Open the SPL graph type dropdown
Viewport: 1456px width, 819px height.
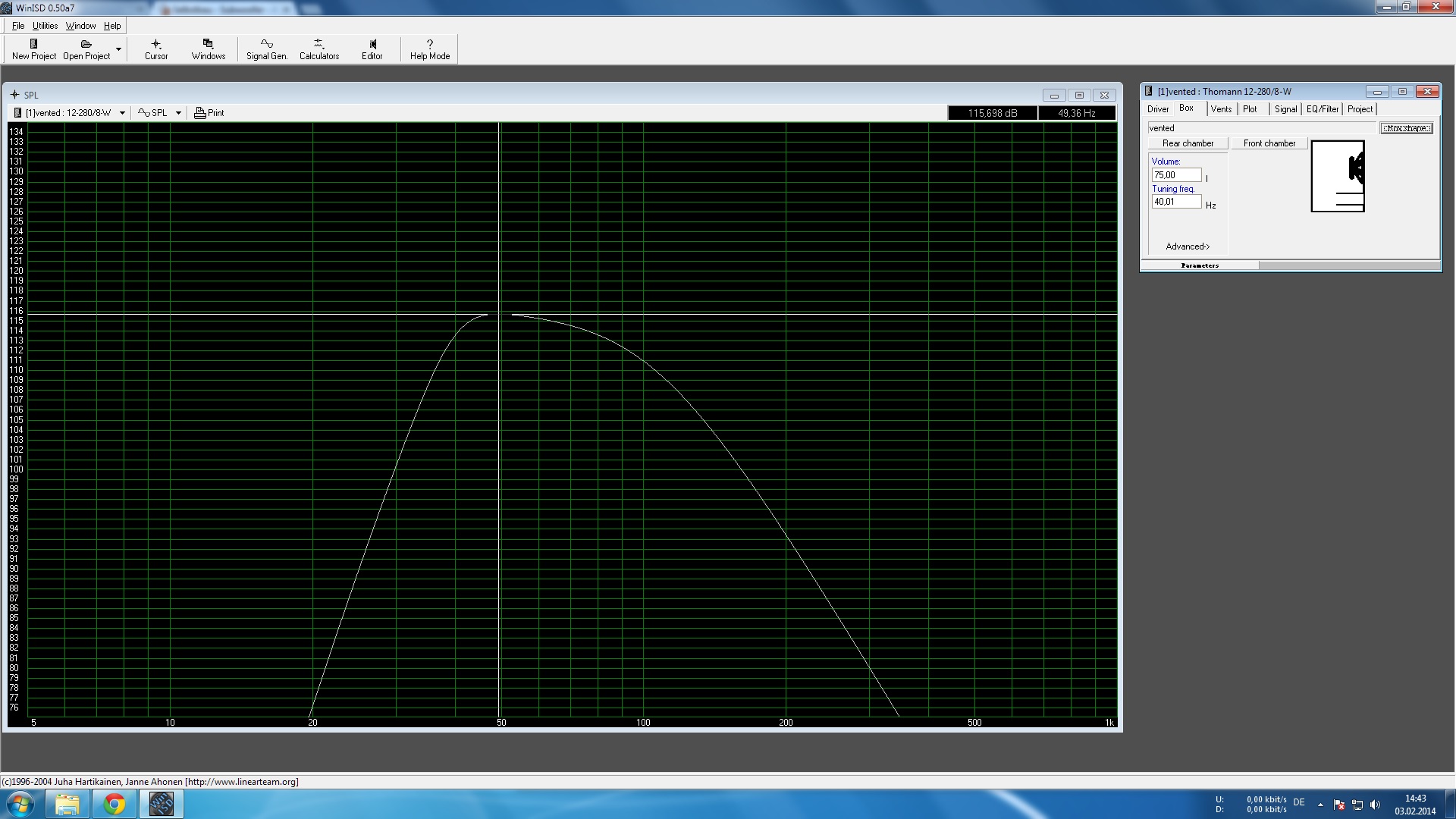click(178, 113)
